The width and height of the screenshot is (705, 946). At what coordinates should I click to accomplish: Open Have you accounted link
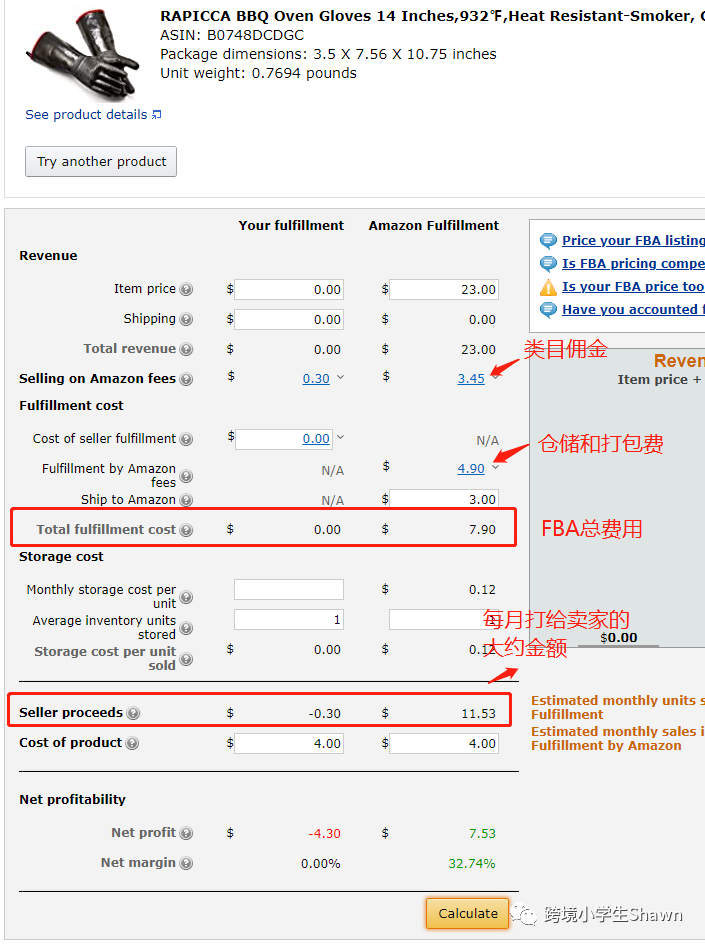coord(633,310)
